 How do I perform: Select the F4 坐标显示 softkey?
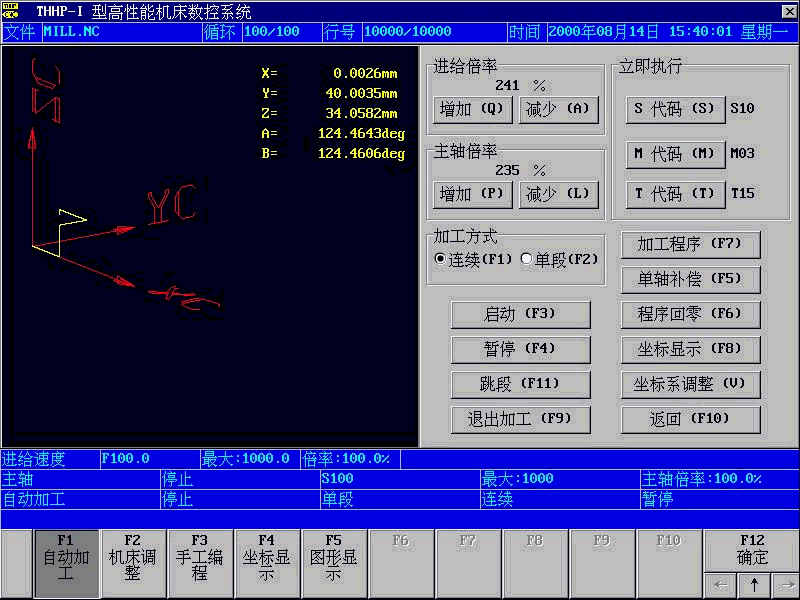pos(267,563)
